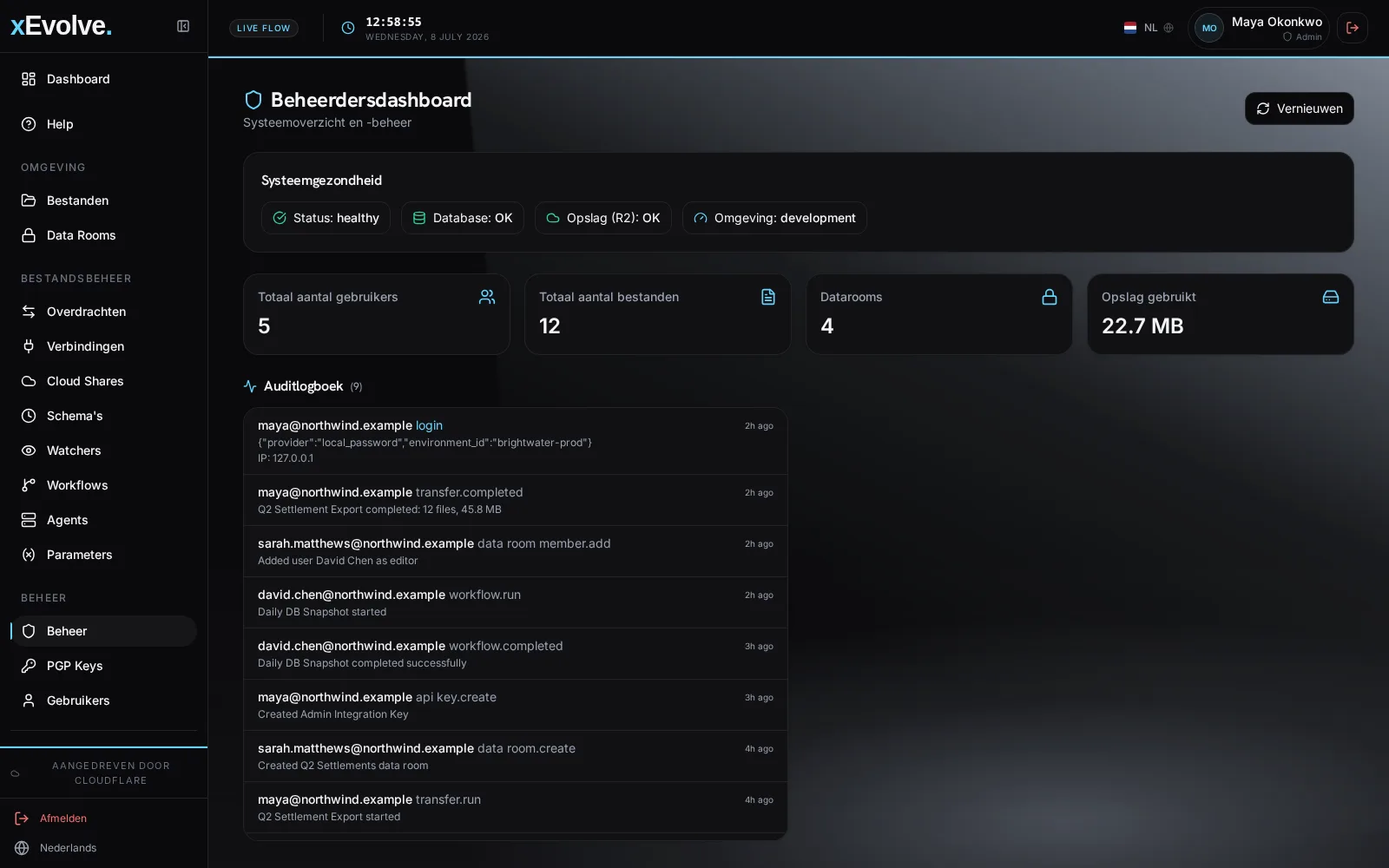Click the Dashboard grid icon in the sidebar

pyautogui.click(x=29, y=79)
